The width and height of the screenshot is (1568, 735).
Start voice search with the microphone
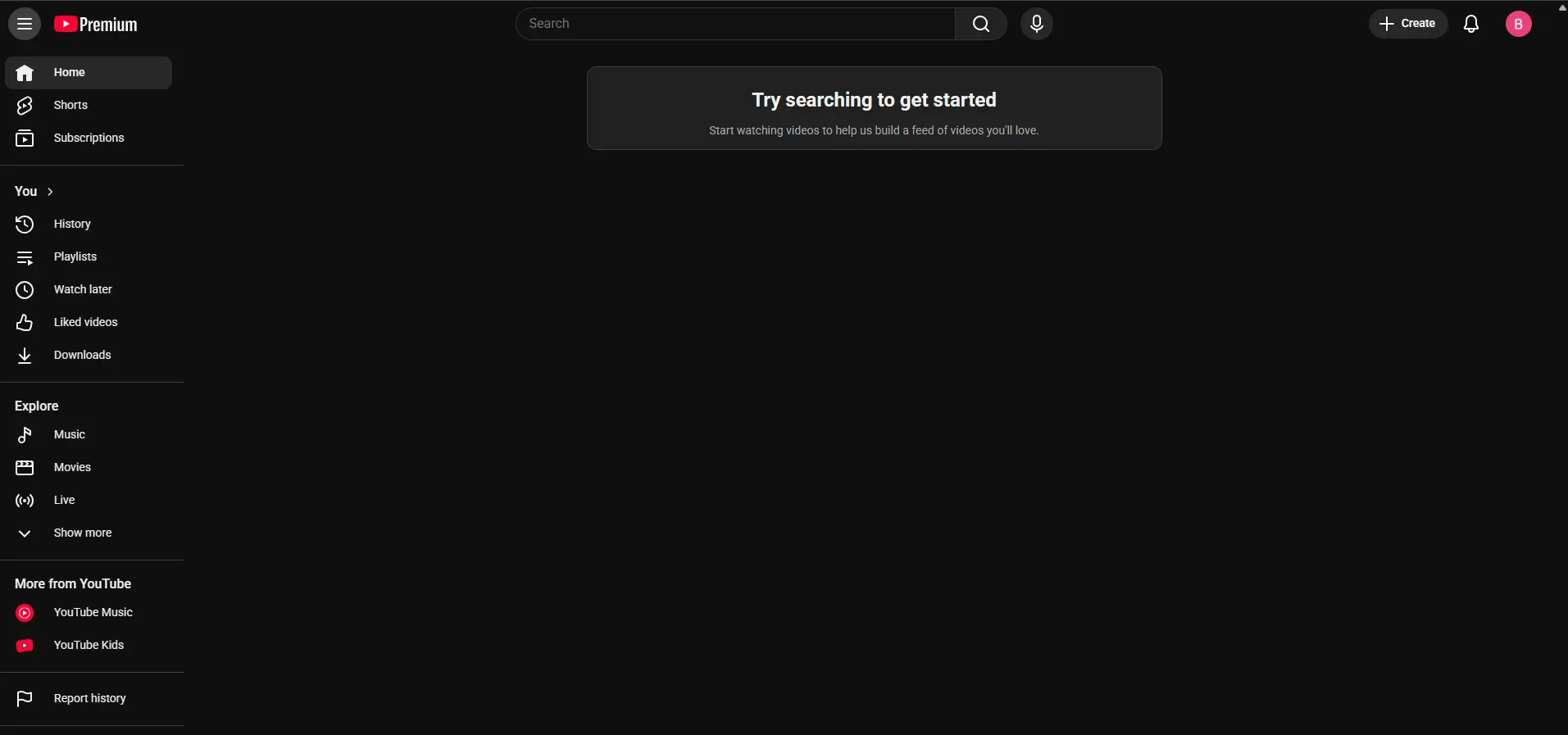[1037, 24]
